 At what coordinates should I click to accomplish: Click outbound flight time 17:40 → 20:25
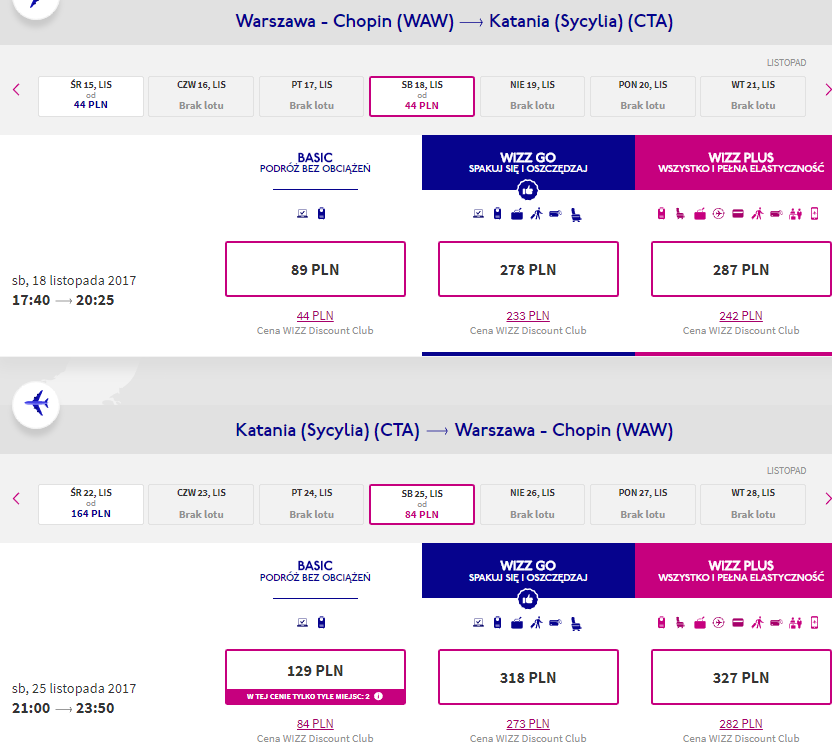(63, 300)
